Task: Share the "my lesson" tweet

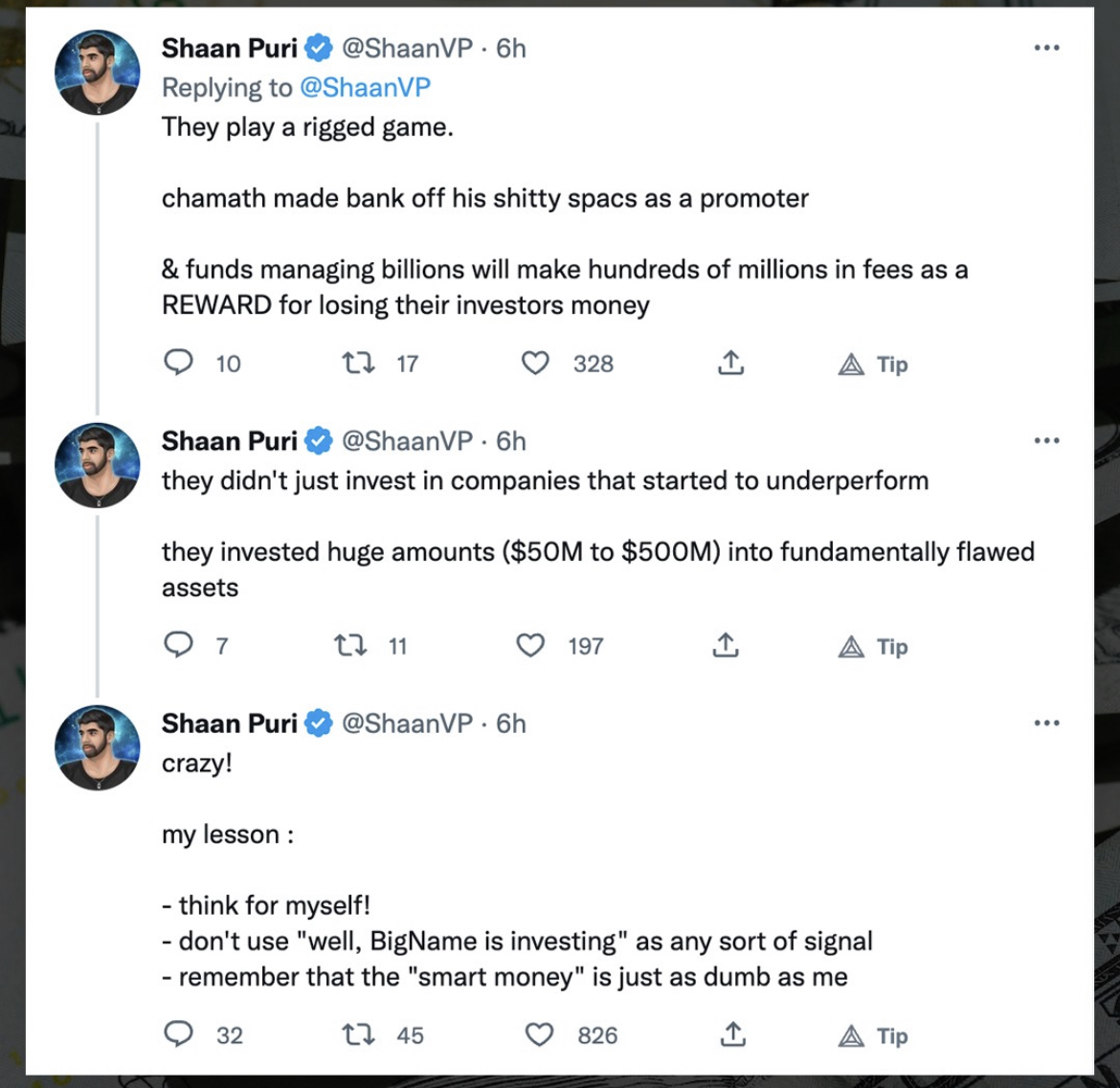Action: pyautogui.click(x=732, y=1034)
